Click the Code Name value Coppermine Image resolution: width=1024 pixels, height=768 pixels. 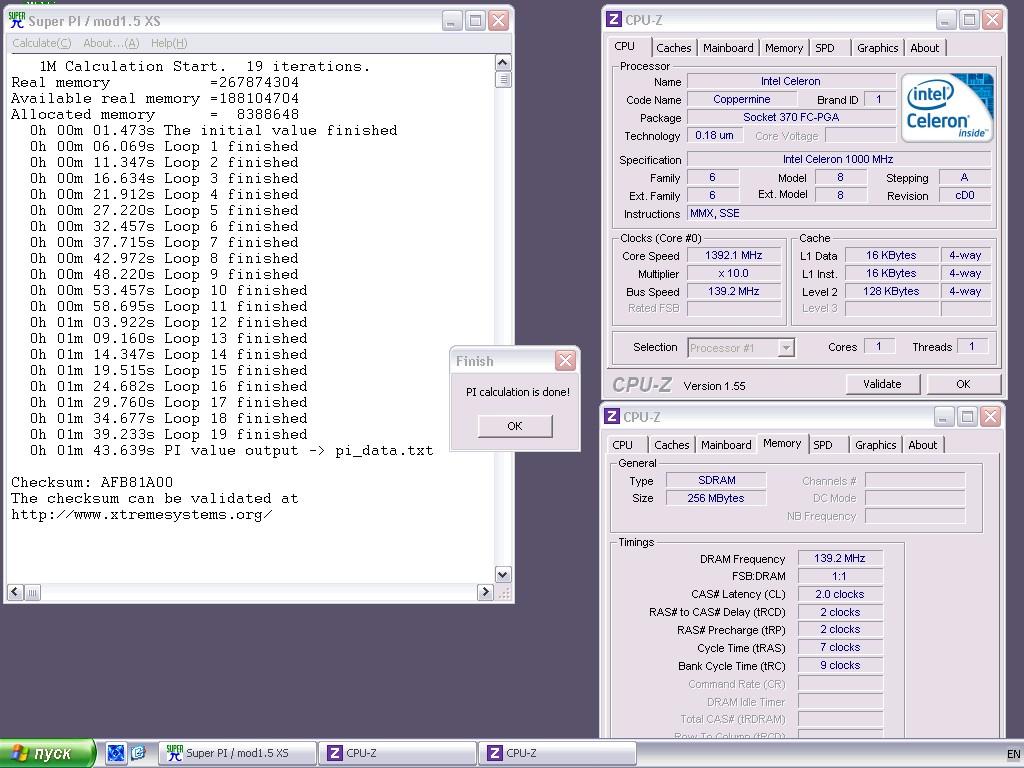point(742,99)
